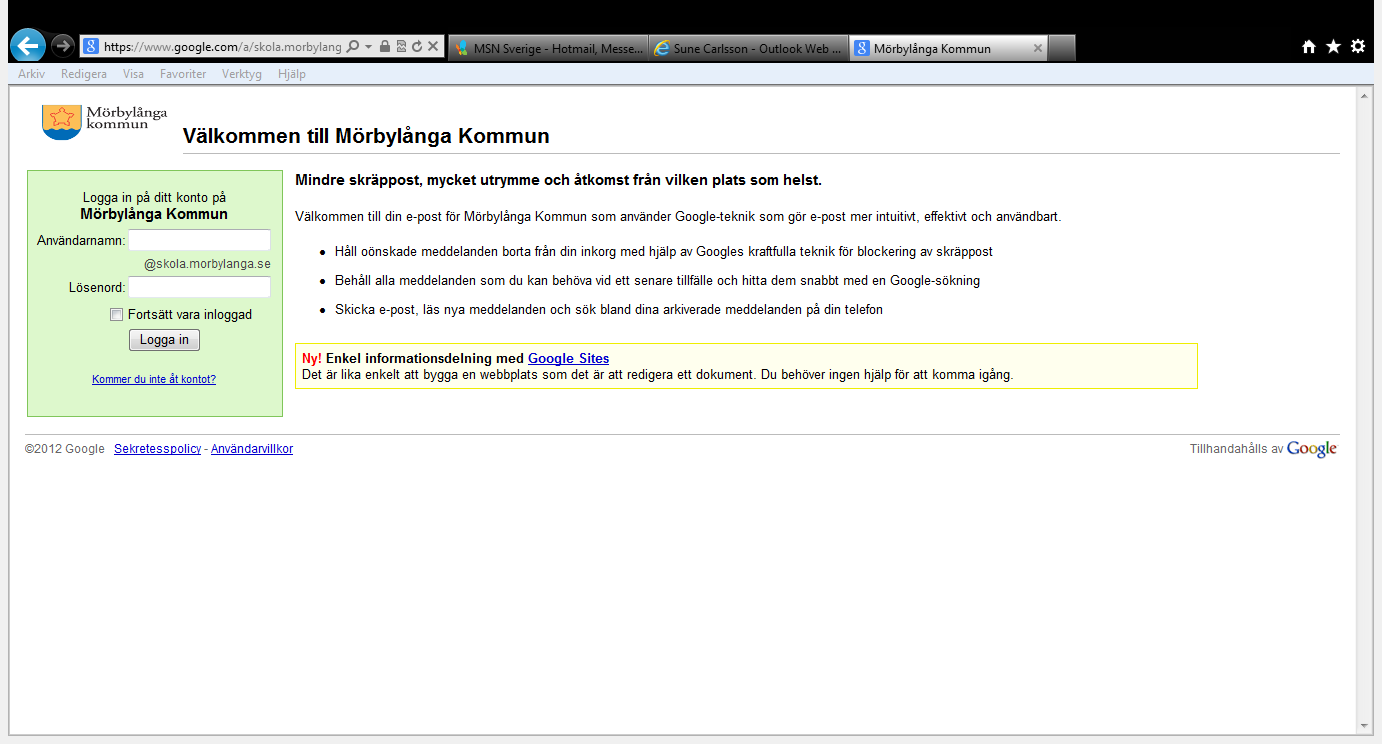Open the Verktyg menu
Viewport: 1382px width, 744px height.
pyautogui.click(x=242, y=74)
